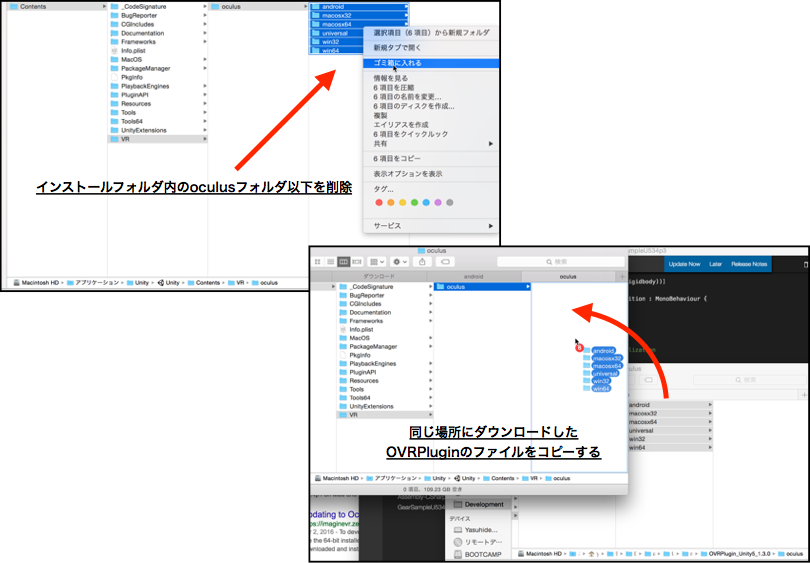Screen dimensions: 810x563
Task: Choose ゴミ箱に入れる from the context menu
Action: 431,63
